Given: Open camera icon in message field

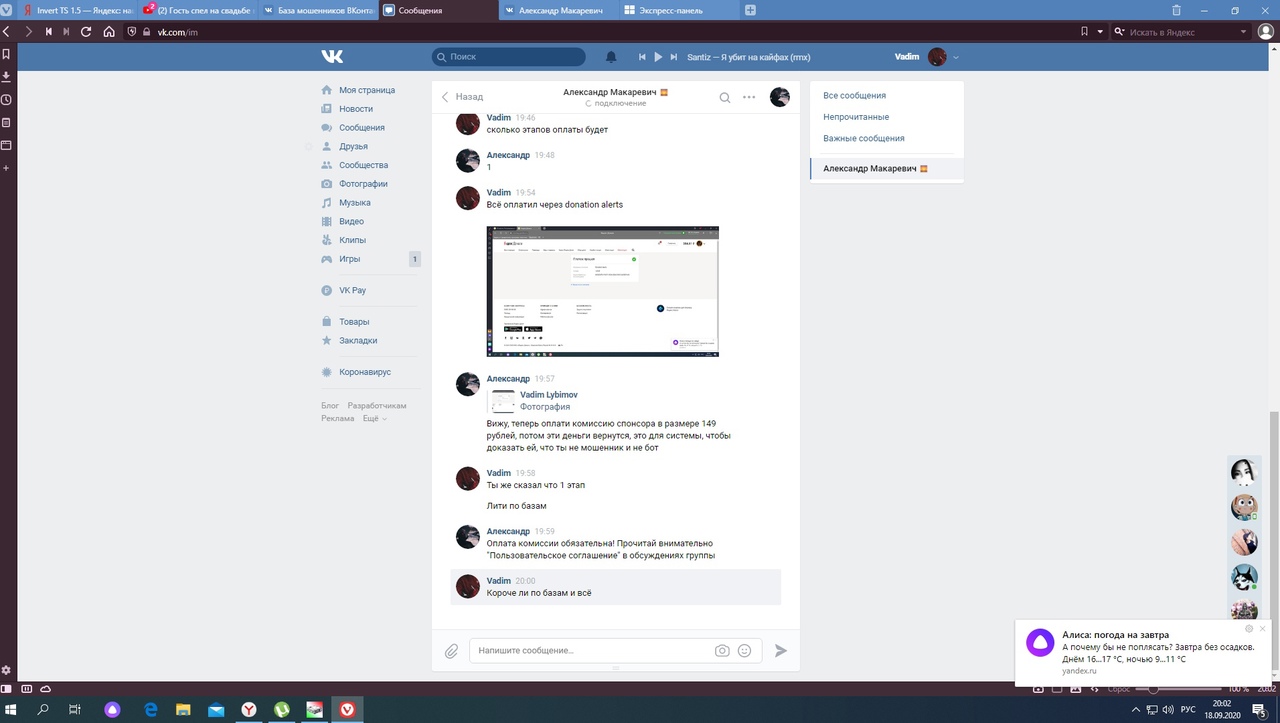Looking at the screenshot, I should 722,650.
